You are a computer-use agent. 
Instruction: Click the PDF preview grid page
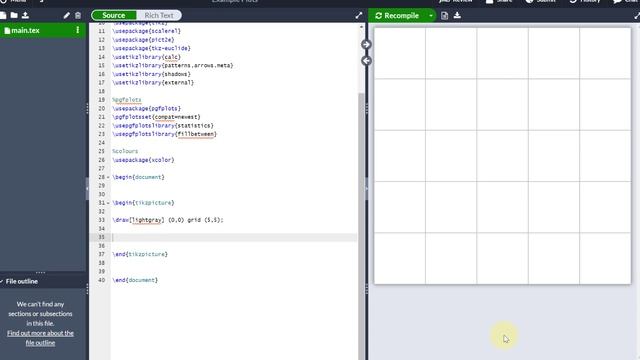[502, 156]
